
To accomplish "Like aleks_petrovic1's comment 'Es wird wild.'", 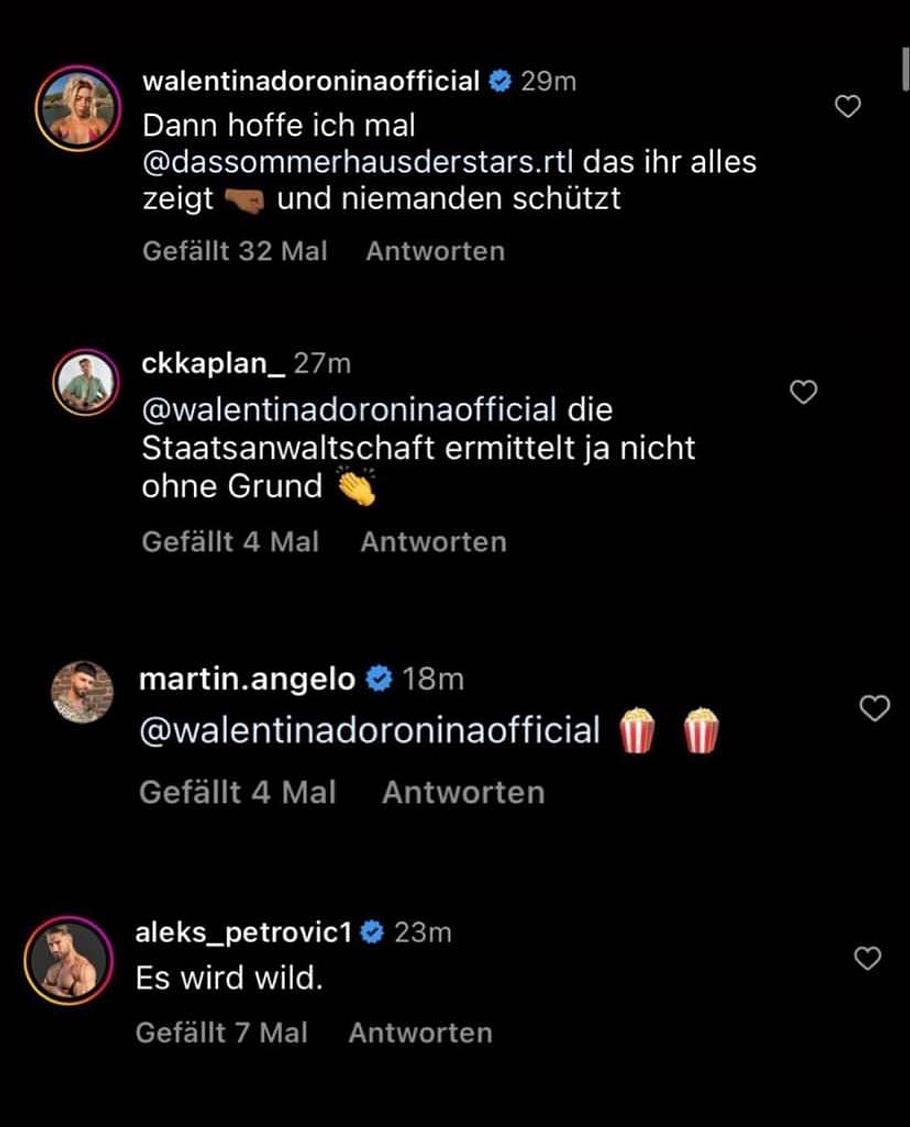I will click(x=869, y=958).
